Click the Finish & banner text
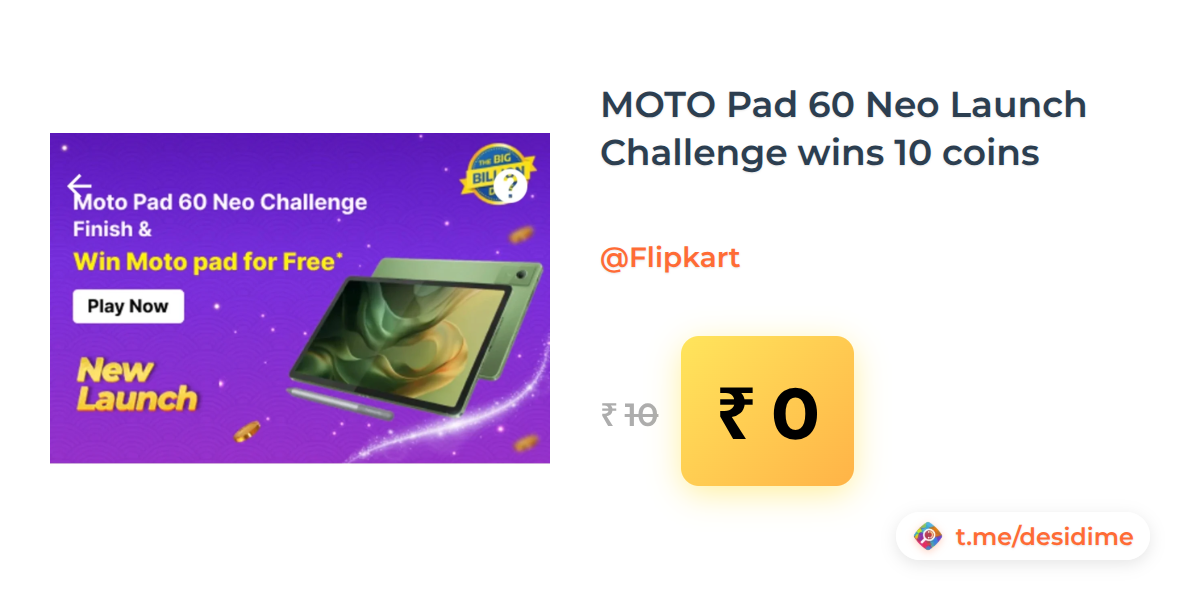The width and height of the screenshot is (1200, 600). (112, 229)
